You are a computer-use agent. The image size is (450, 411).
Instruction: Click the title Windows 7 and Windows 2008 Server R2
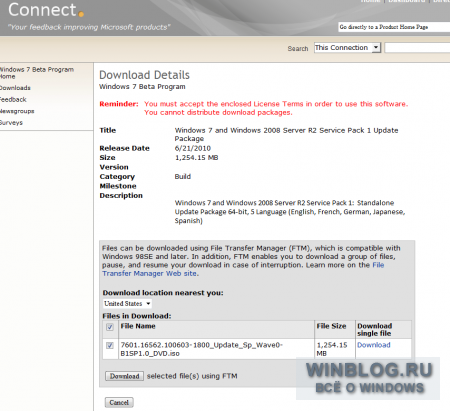(286, 134)
